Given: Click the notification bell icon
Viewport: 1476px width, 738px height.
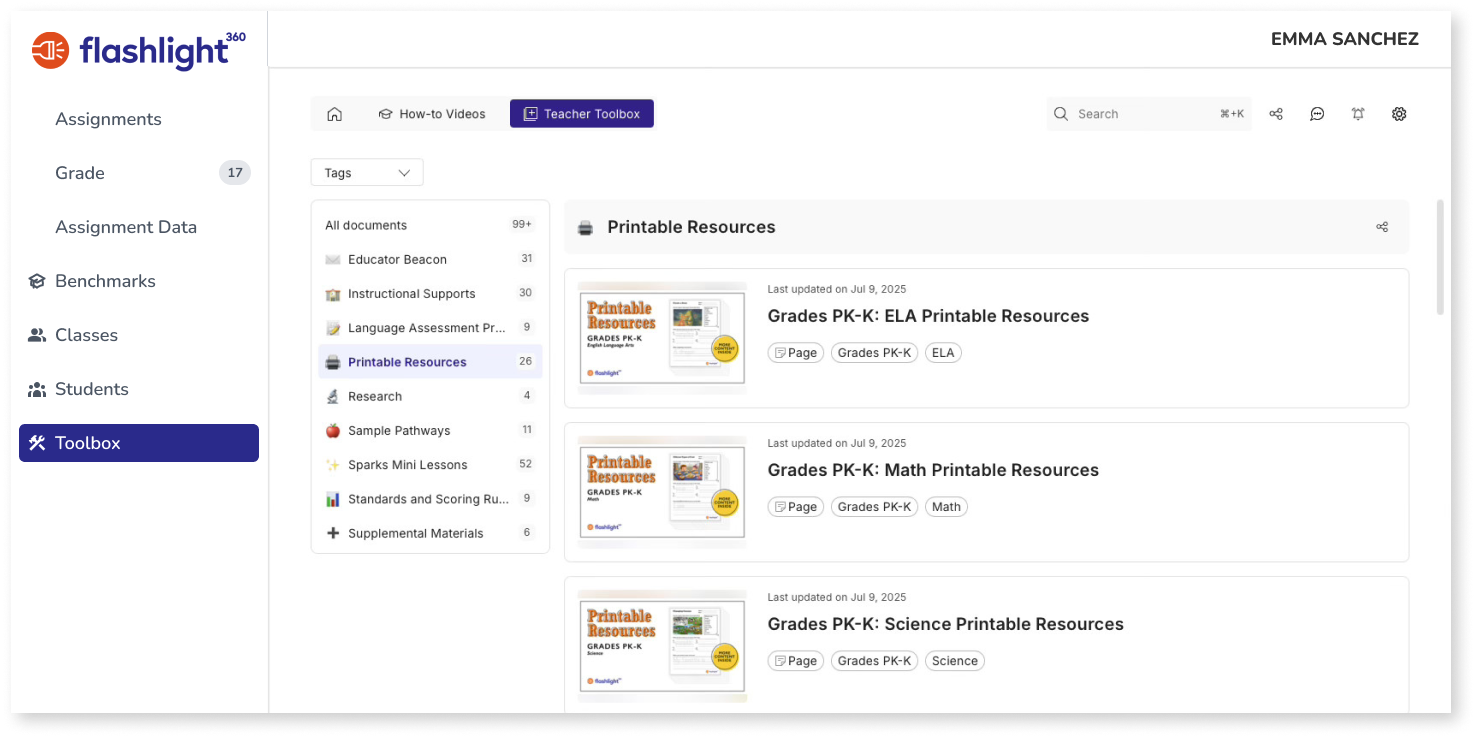Looking at the screenshot, I should [1358, 114].
